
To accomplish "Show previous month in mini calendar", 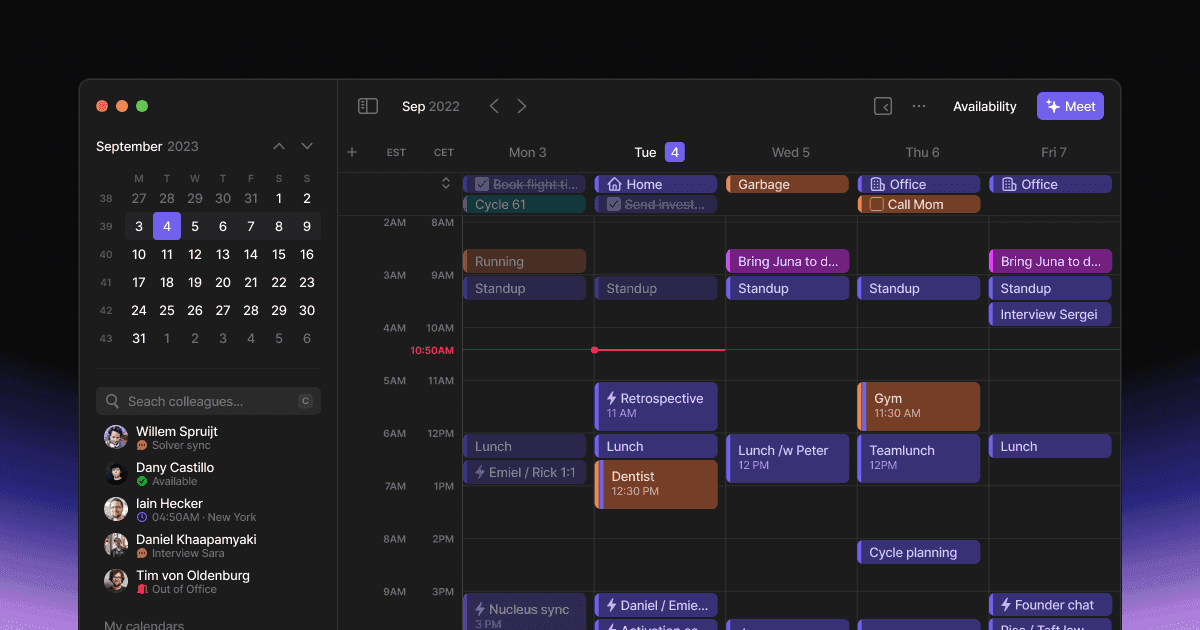I will [279, 146].
